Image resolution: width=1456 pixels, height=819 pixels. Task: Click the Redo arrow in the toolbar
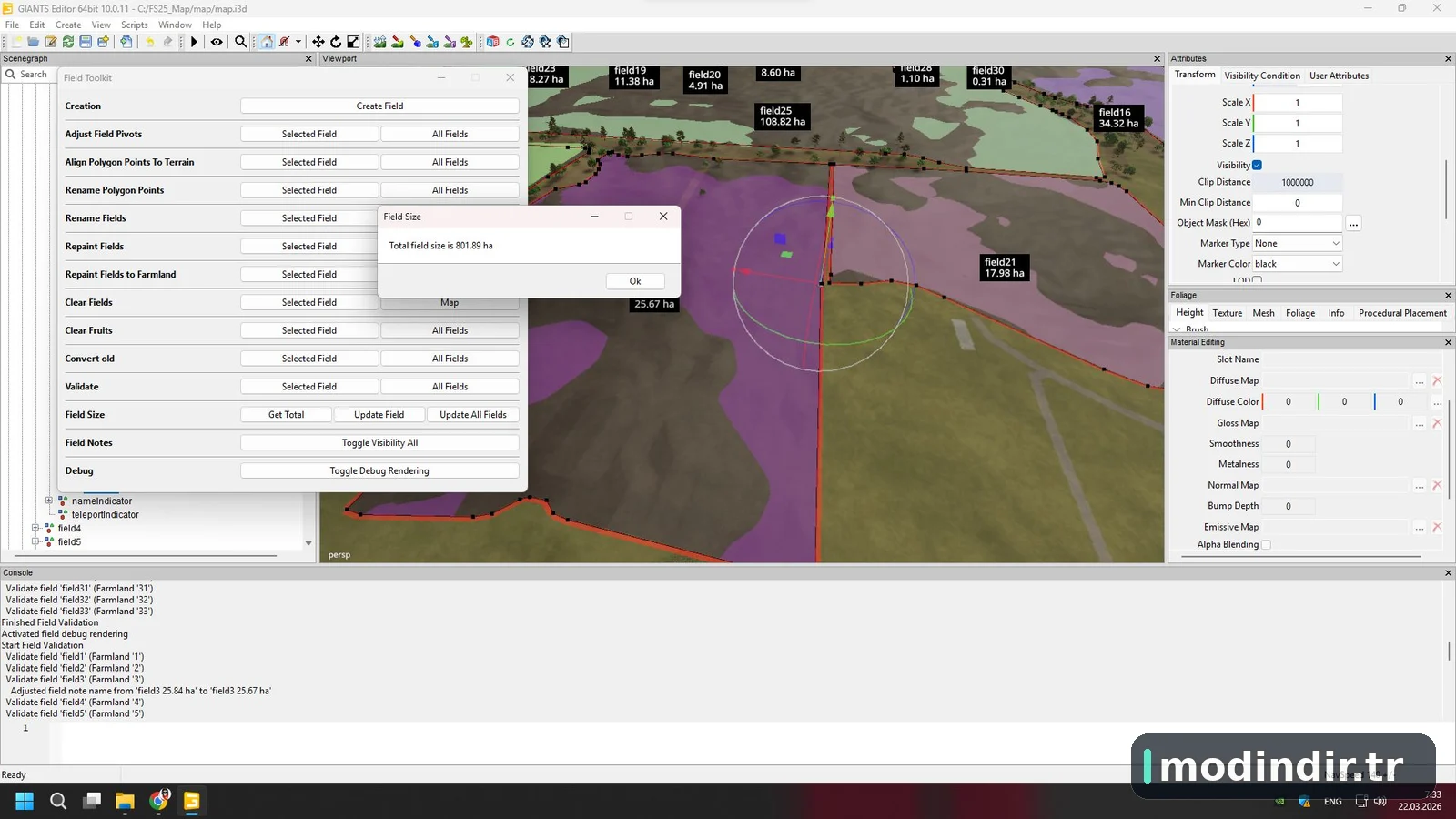(x=167, y=42)
